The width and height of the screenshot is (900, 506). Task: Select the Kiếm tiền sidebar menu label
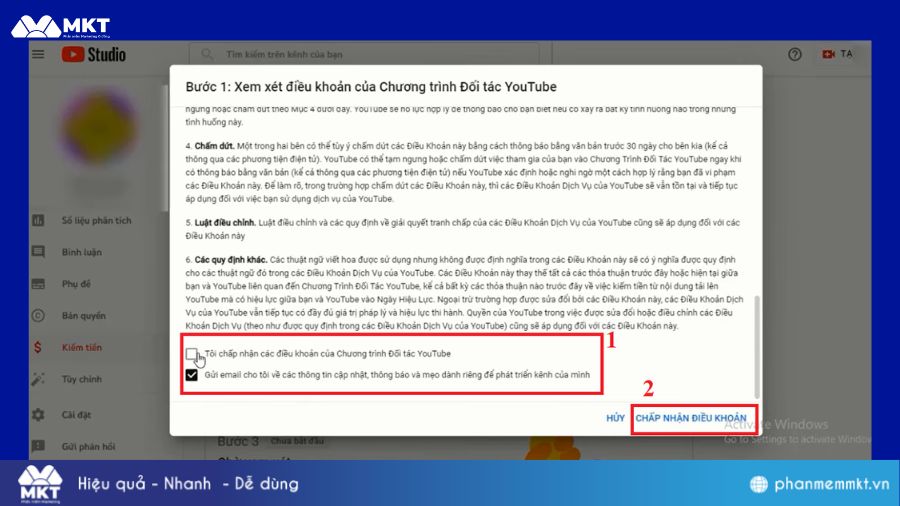[x=84, y=347]
